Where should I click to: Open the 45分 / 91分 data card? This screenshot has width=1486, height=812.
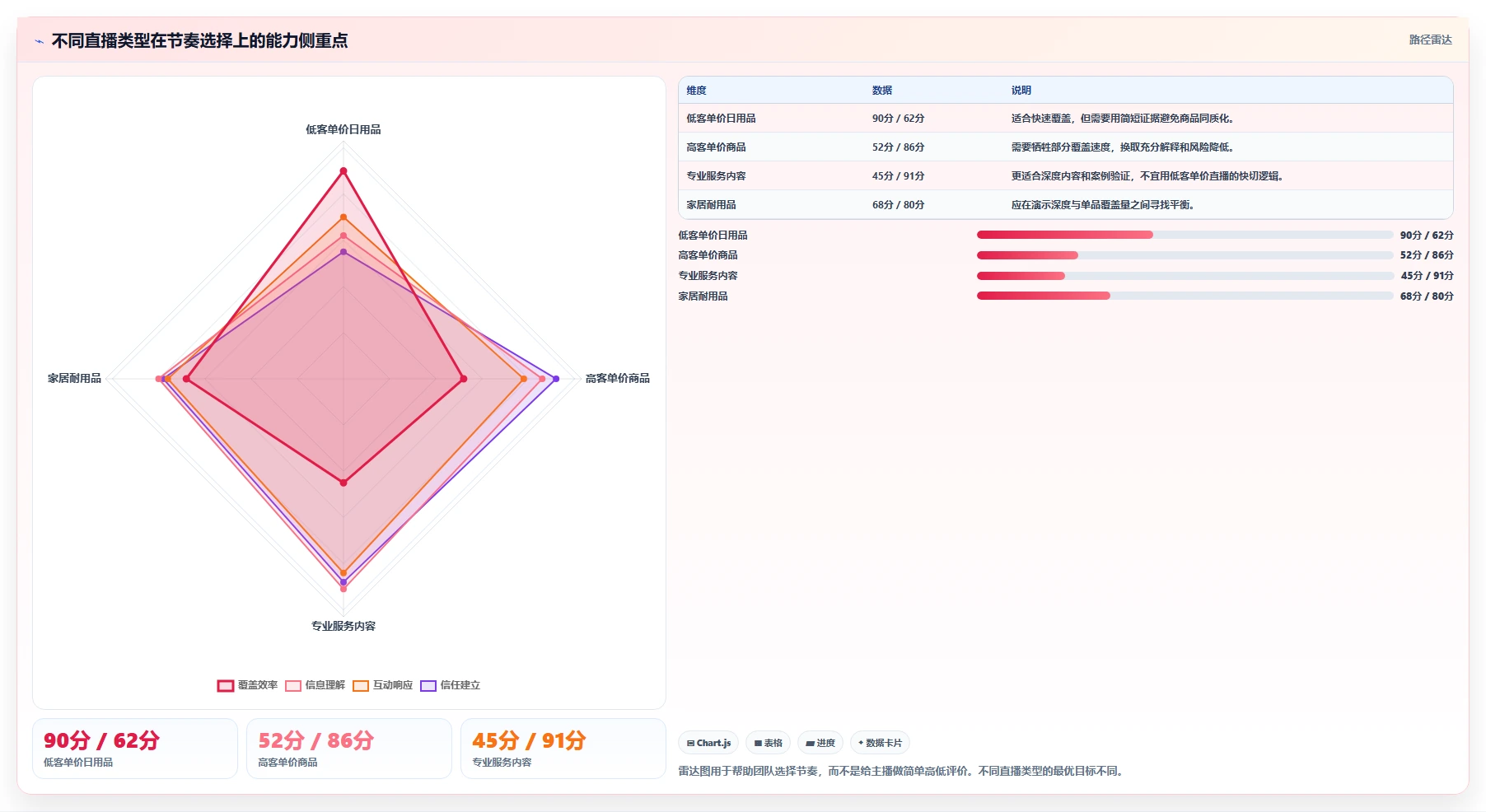[563, 749]
